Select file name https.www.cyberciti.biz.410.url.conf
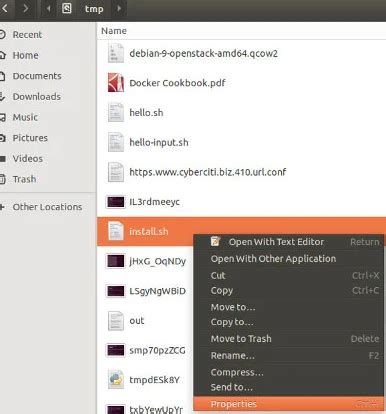 (x=208, y=172)
